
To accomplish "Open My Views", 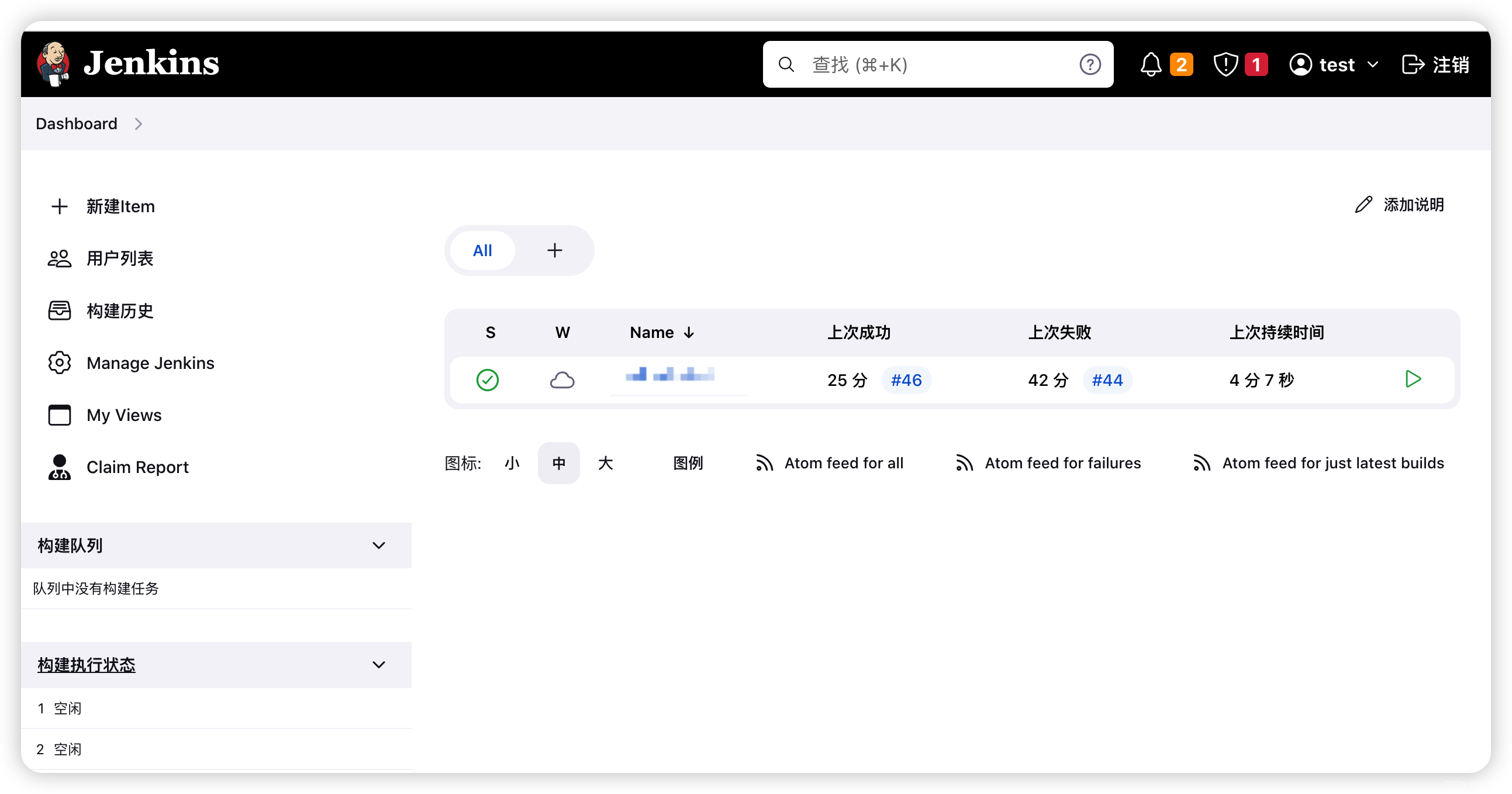I will (x=124, y=416).
